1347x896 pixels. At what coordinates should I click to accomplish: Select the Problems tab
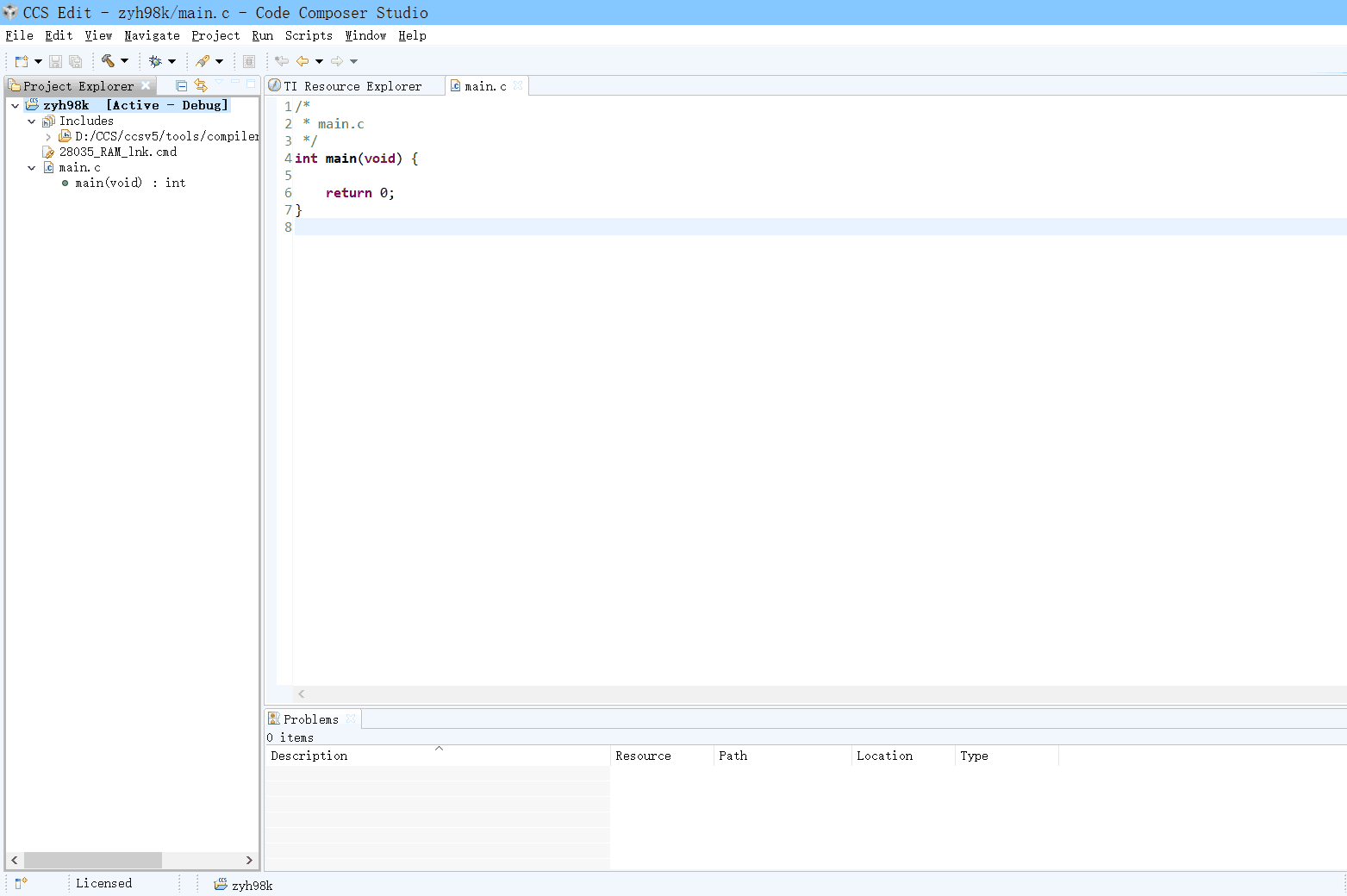[311, 719]
